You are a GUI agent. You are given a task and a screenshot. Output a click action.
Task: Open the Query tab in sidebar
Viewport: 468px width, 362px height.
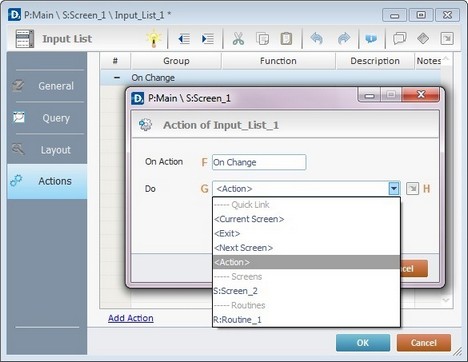point(47,118)
